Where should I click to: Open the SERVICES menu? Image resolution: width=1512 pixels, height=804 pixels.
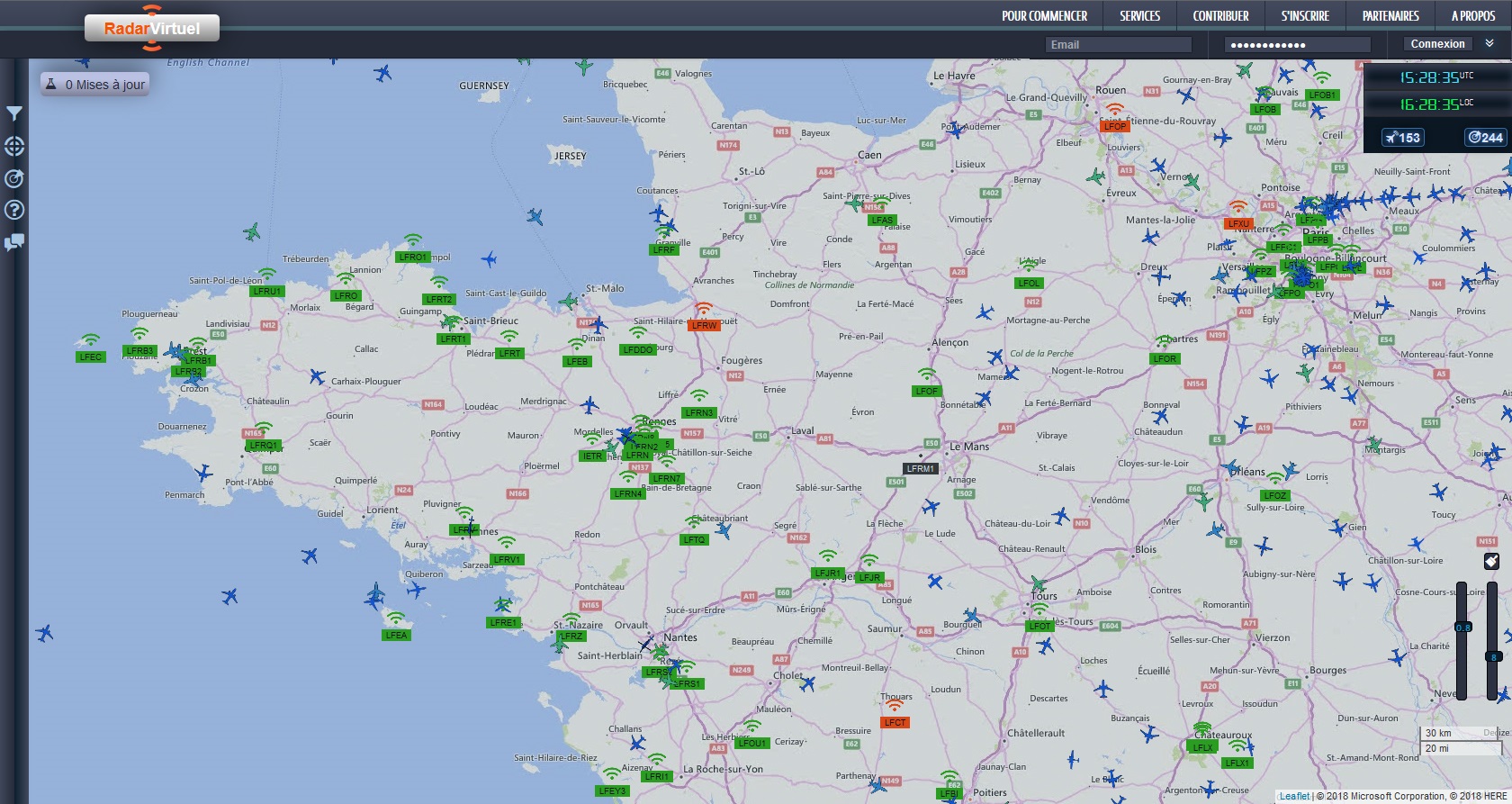(1139, 16)
